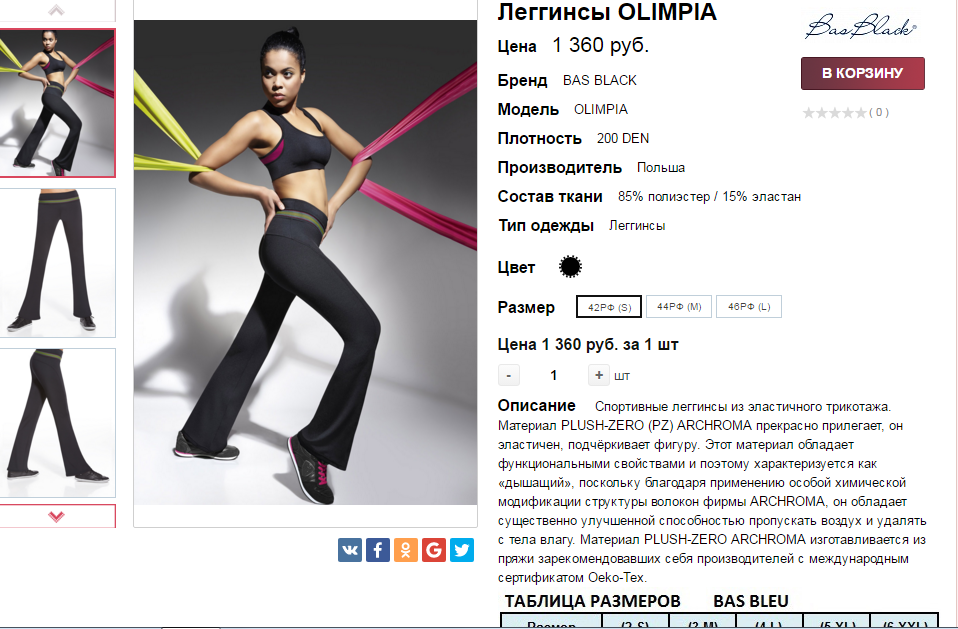Open the front-view leggings thumbnail
958x629 pixels.
click(x=57, y=263)
